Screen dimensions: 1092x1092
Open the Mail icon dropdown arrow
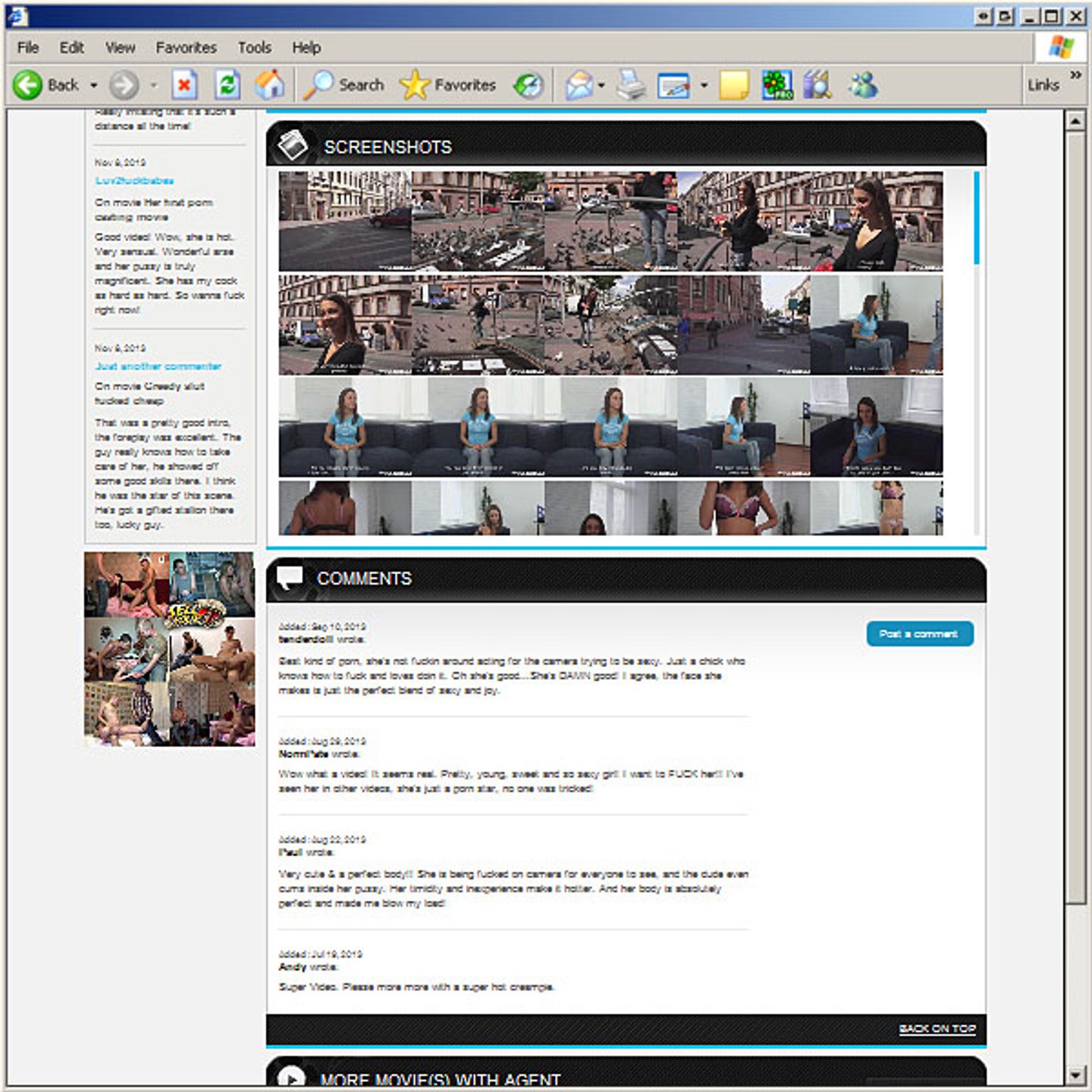coord(601,85)
